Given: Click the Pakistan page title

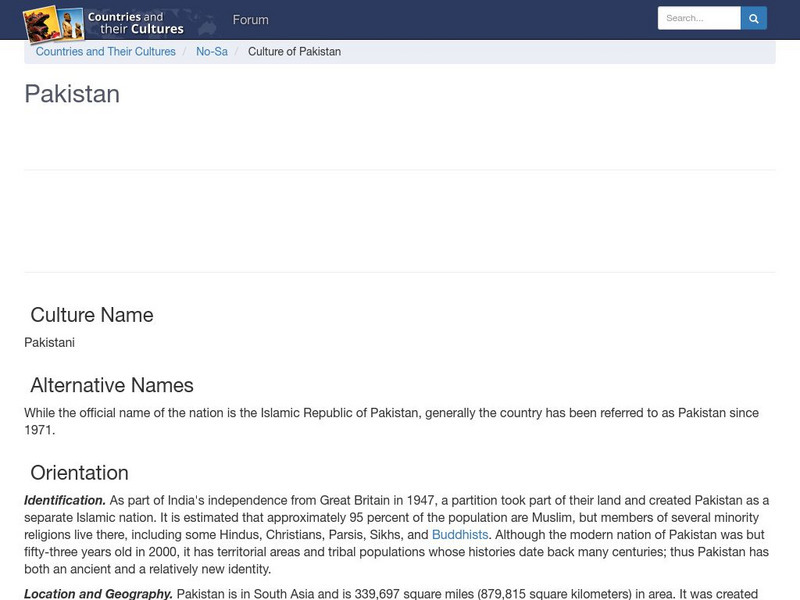Looking at the screenshot, I should (x=71, y=95).
